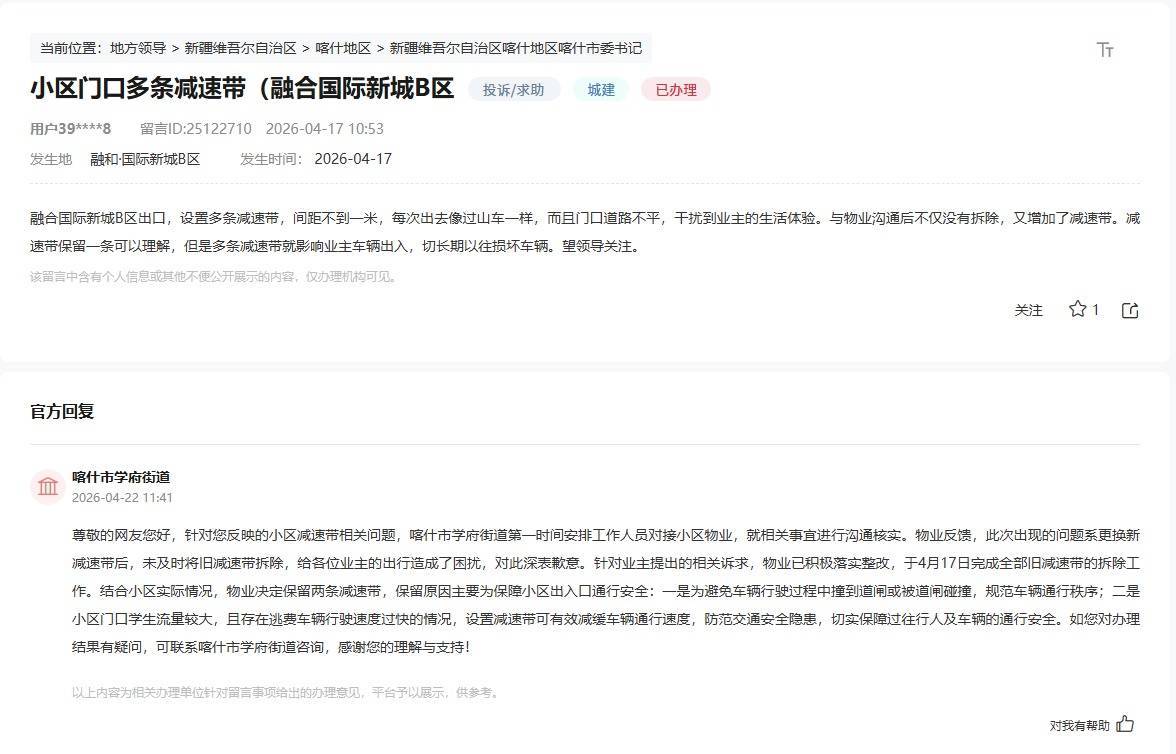Viewport: 1176px width, 754px height.
Task: Mark reply as 对我有帮助
Action: 1079,725
